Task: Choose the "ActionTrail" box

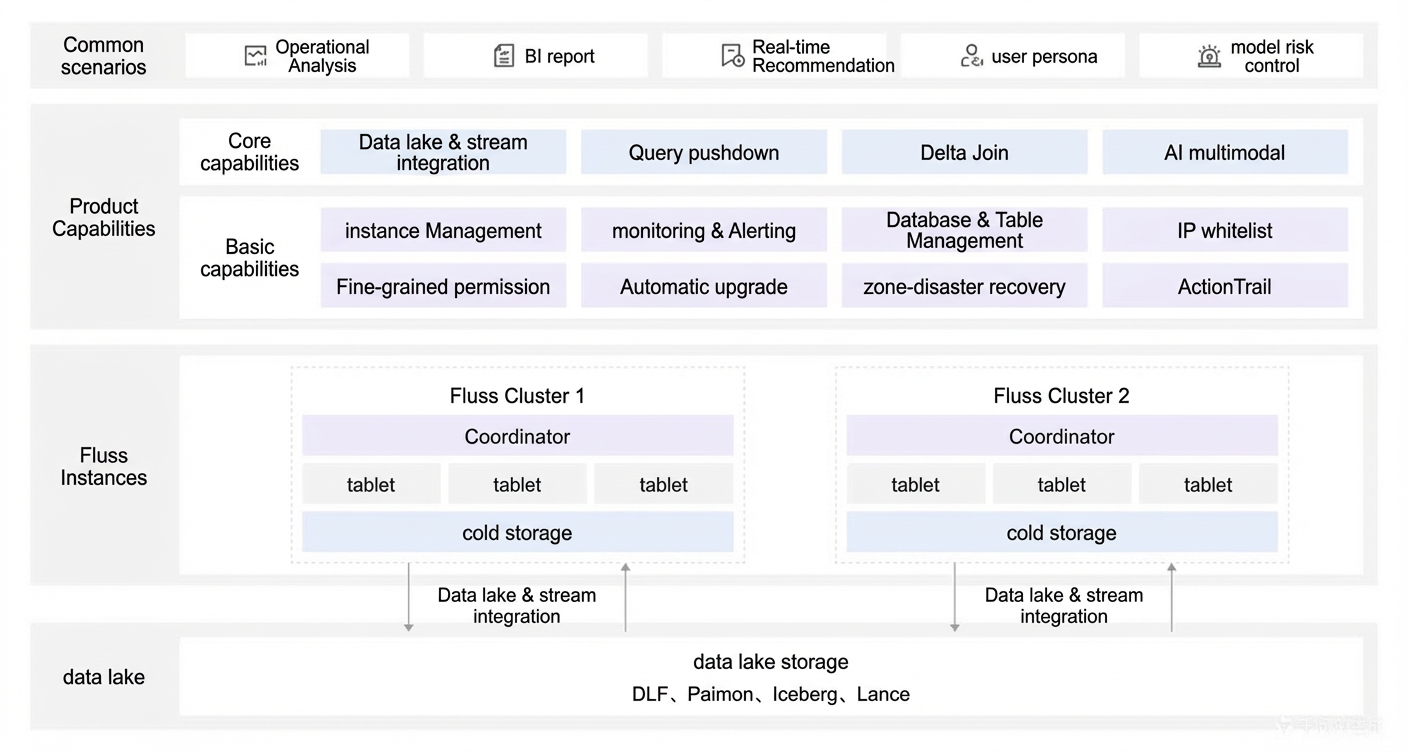Action: tap(1225, 286)
